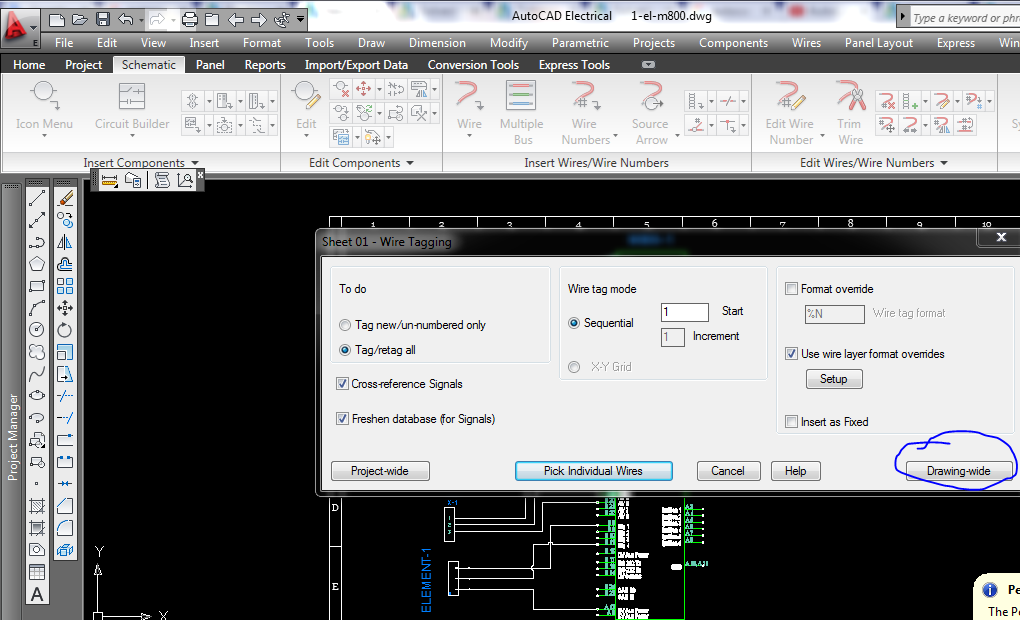Click the Drawing-wide button
The image size is (1020, 620).
coord(959,471)
